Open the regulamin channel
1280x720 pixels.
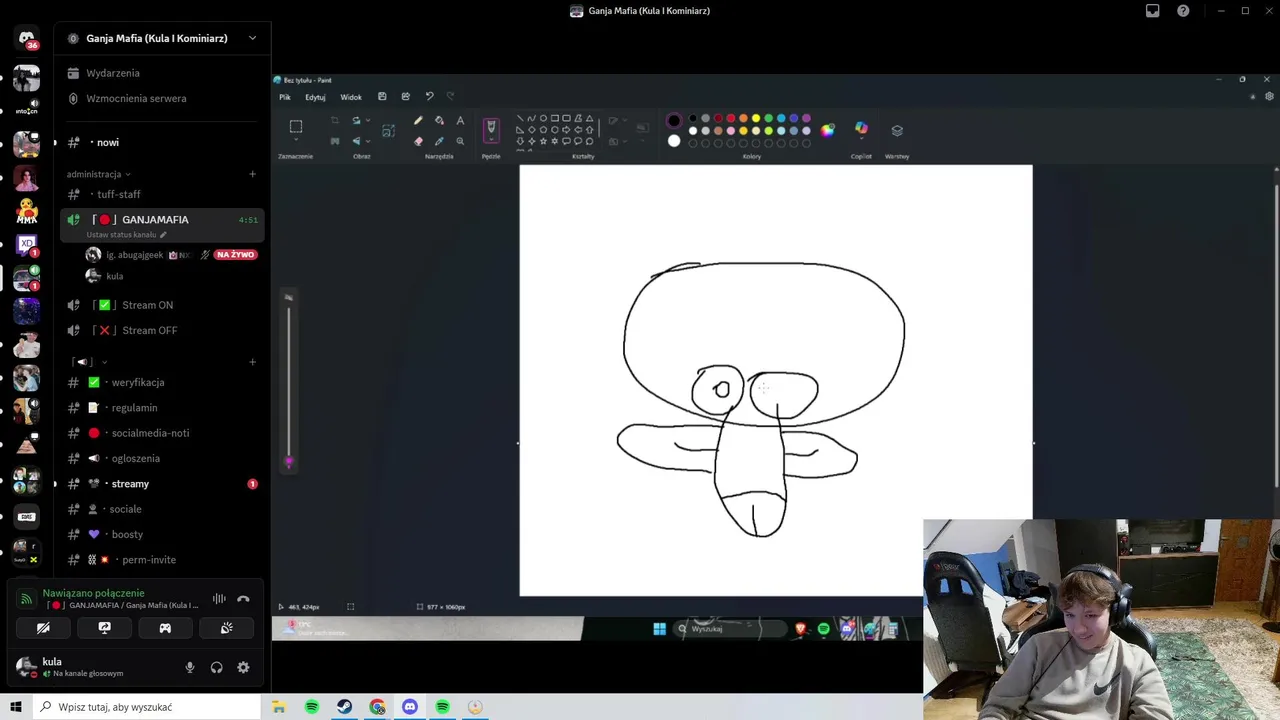pyautogui.click(x=161, y=408)
